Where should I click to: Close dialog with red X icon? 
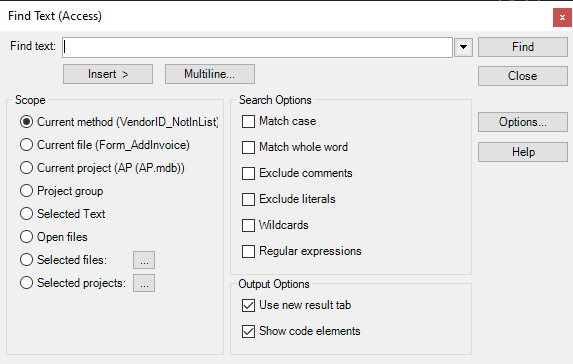pyautogui.click(x=562, y=18)
